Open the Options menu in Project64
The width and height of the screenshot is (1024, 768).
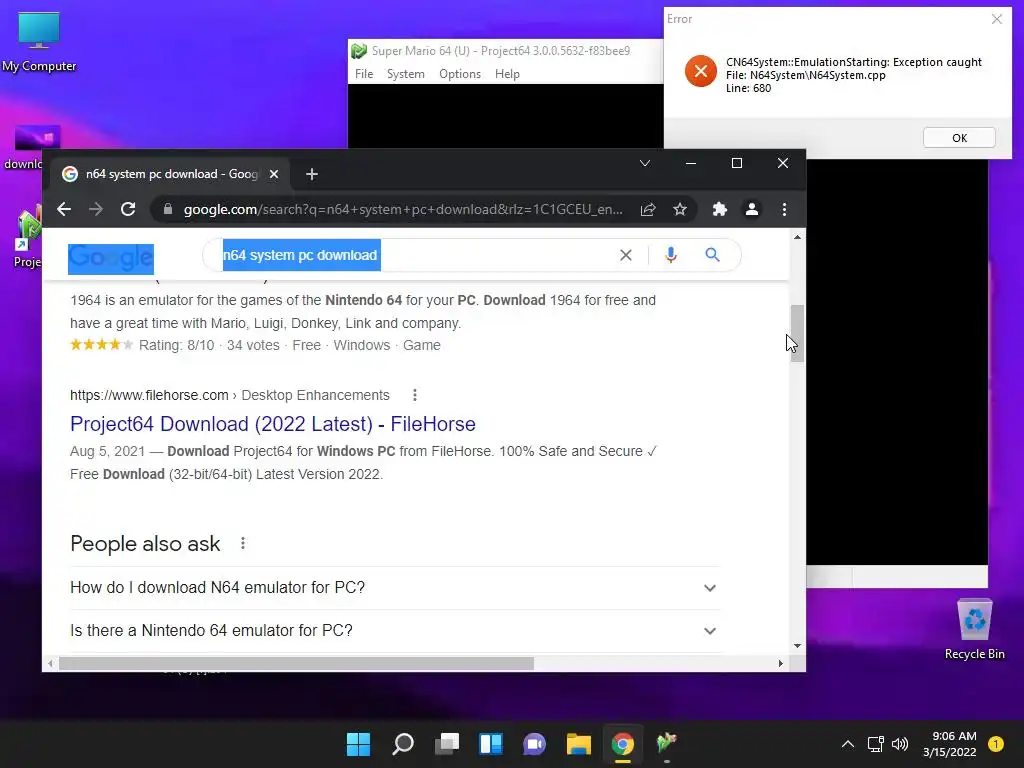point(460,74)
